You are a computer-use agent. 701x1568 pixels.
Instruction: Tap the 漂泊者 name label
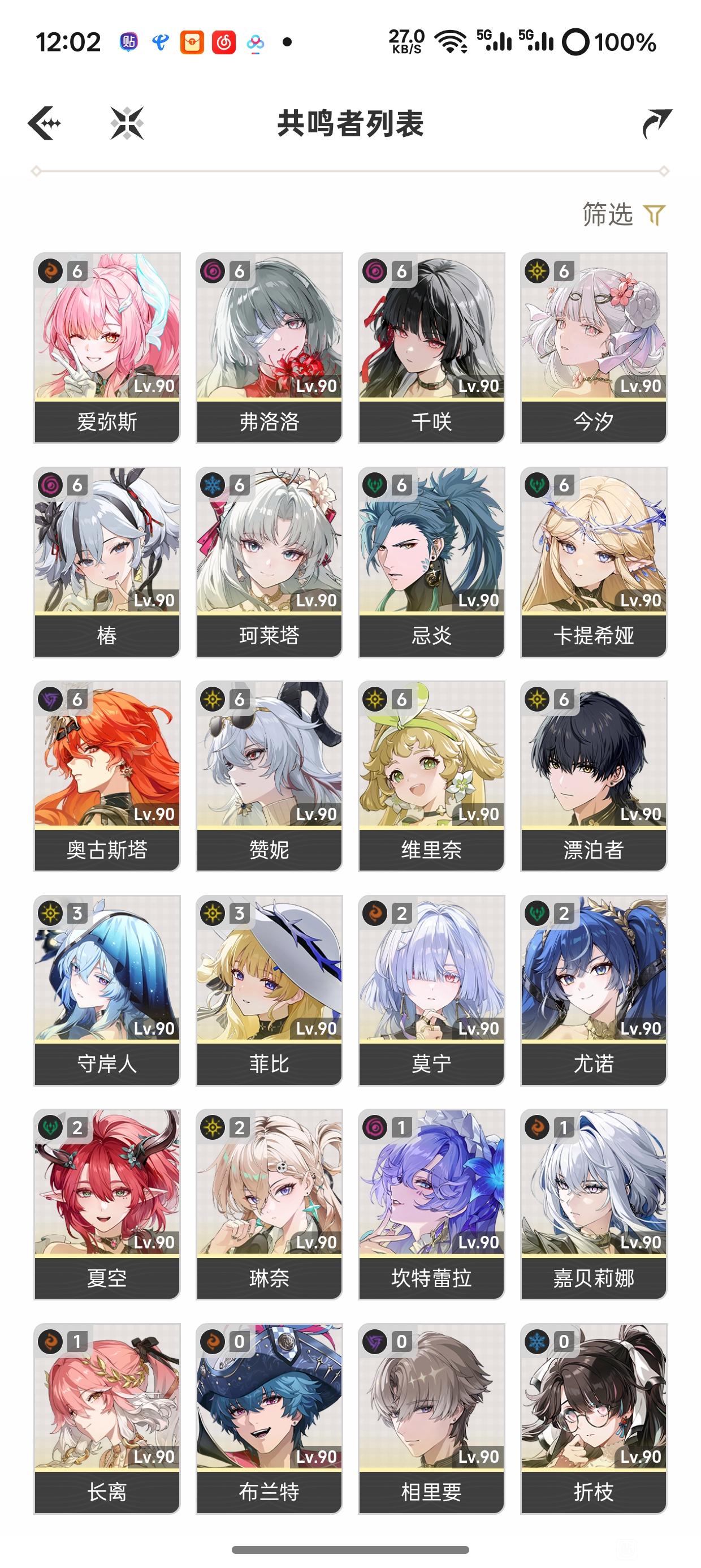coord(594,850)
